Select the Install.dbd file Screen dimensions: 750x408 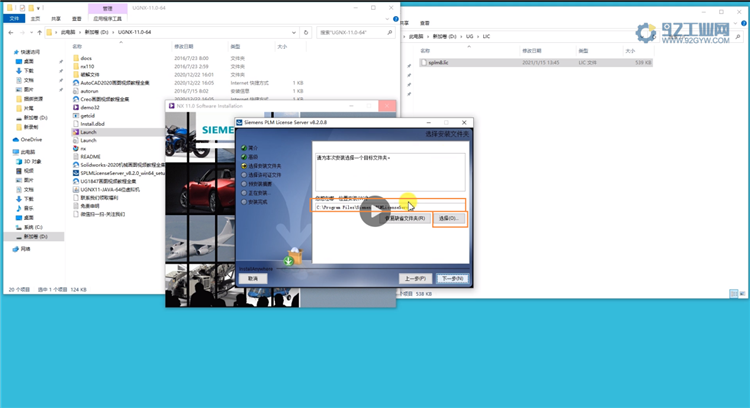coord(92,124)
